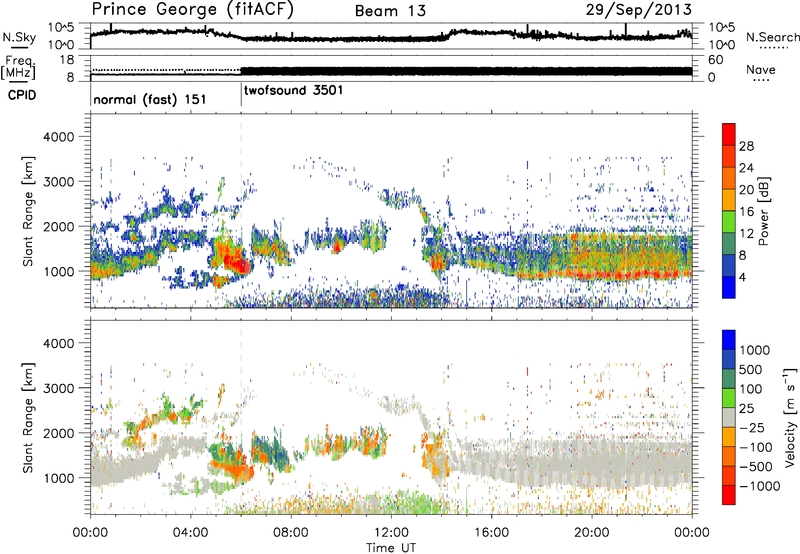This screenshot has height=554, width=800.
Task: Click the Power colorbar segment between 4 and 8
Action: pos(729,266)
